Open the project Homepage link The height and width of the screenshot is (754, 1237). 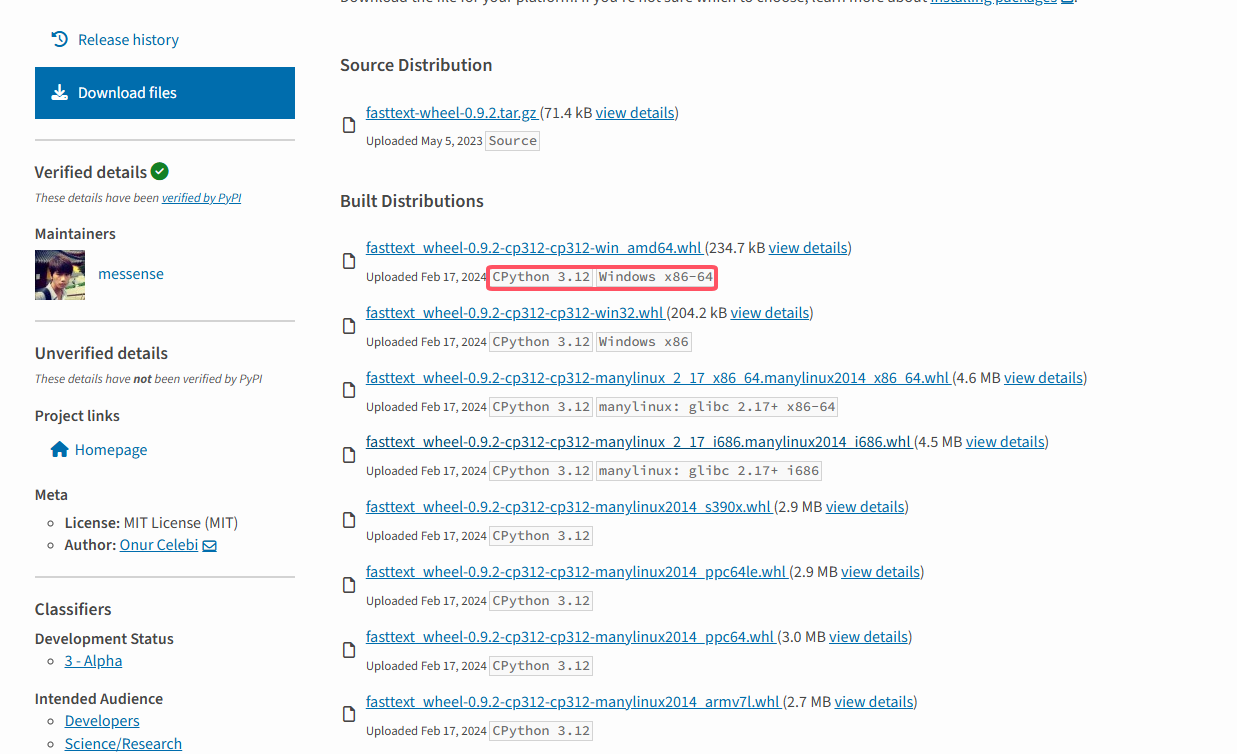pyautogui.click(x=111, y=450)
